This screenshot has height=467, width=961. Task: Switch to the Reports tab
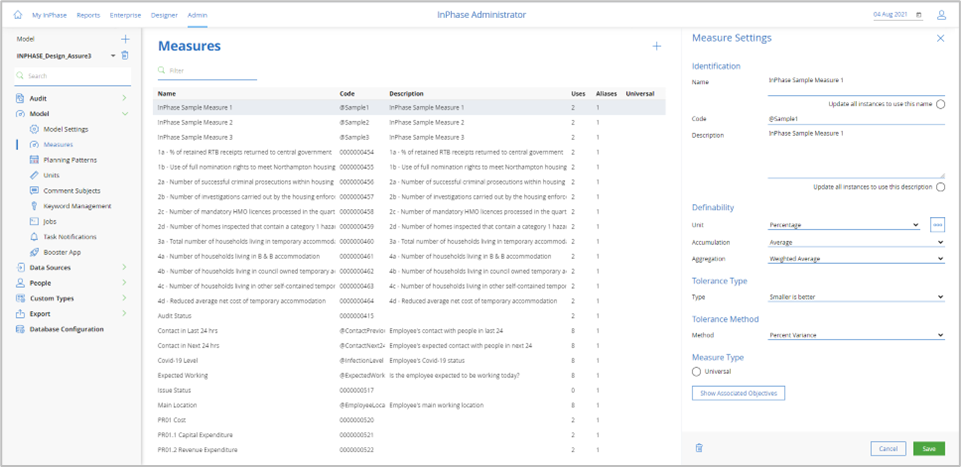click(88, 15)
